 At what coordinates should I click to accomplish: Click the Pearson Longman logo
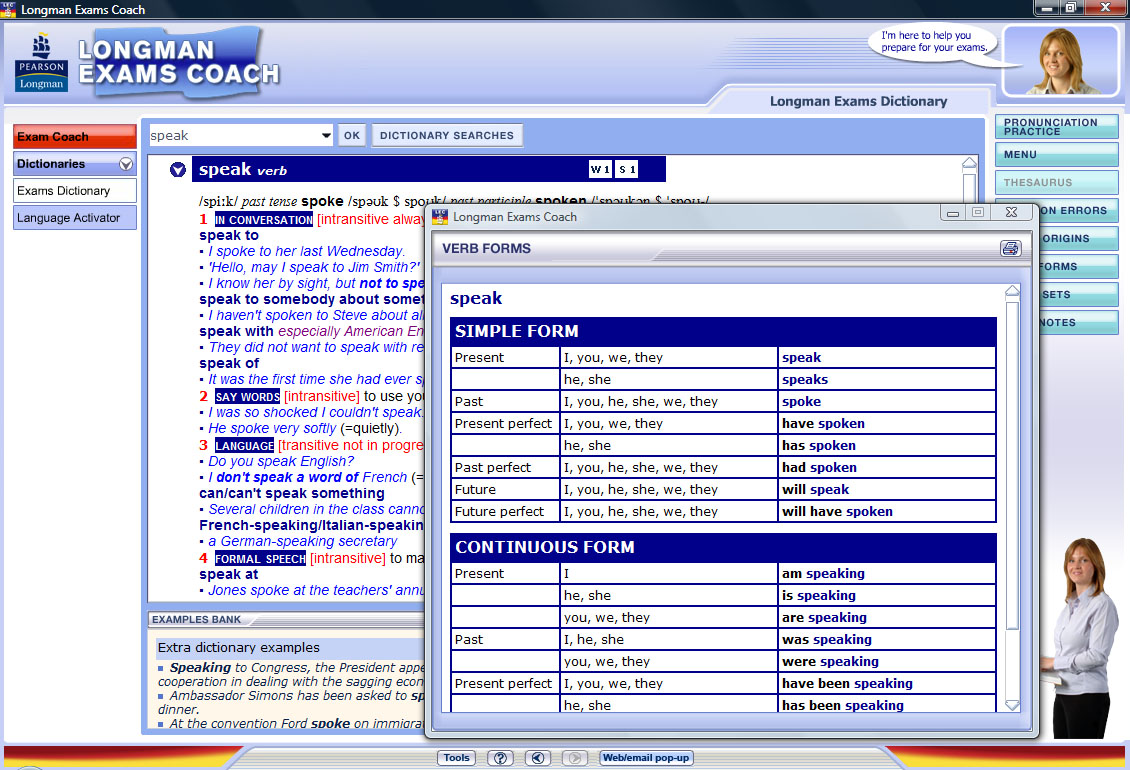click(41, 64)
